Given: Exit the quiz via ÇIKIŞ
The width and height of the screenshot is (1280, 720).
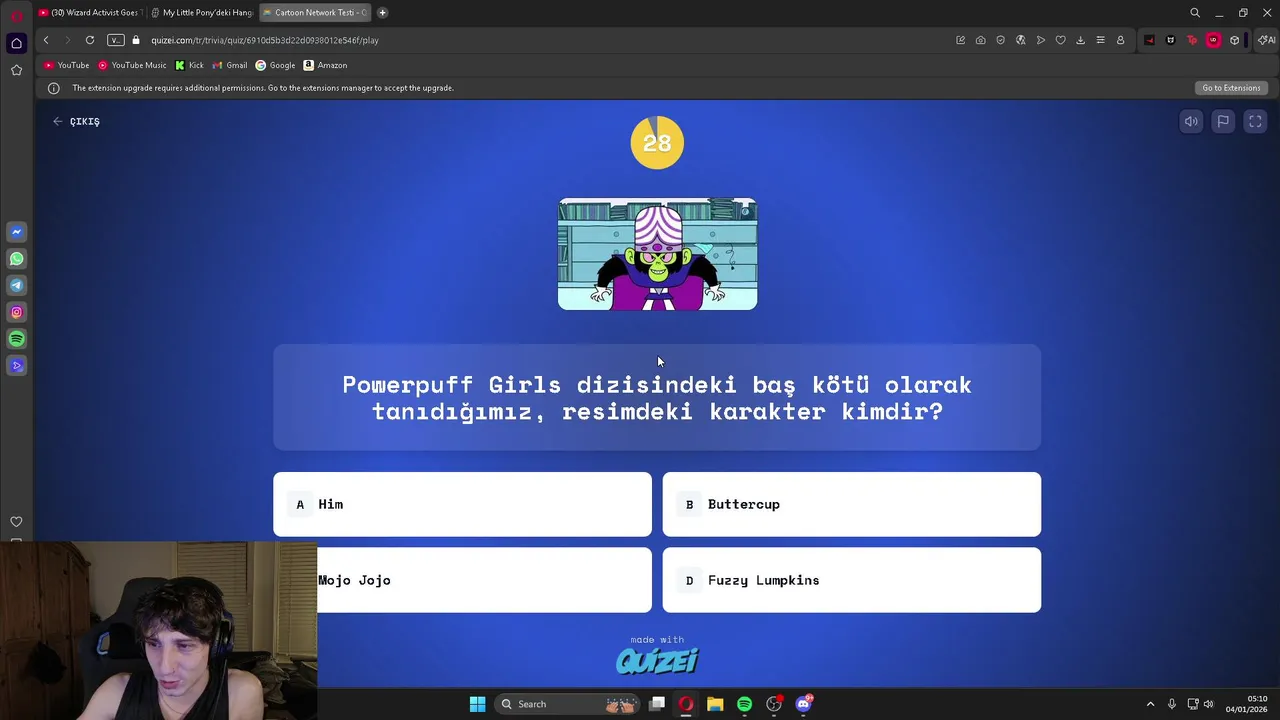Looking at the screenshot, I should tap(76, 121).
